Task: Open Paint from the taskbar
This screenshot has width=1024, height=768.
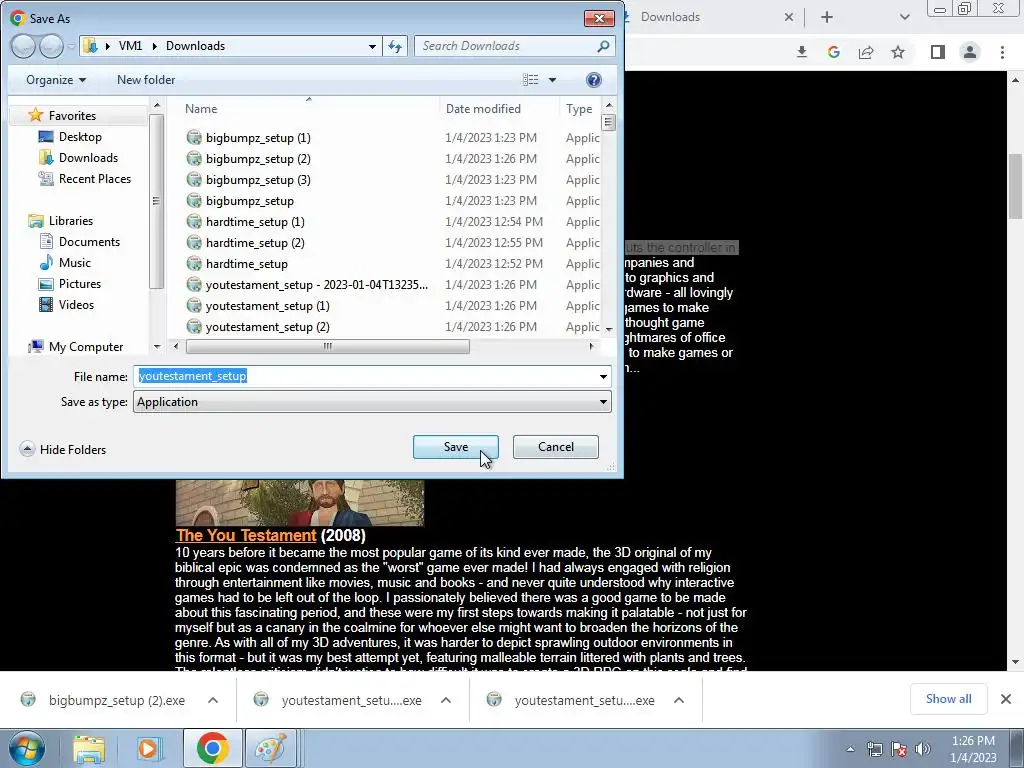Action: (x=270, y=748)
